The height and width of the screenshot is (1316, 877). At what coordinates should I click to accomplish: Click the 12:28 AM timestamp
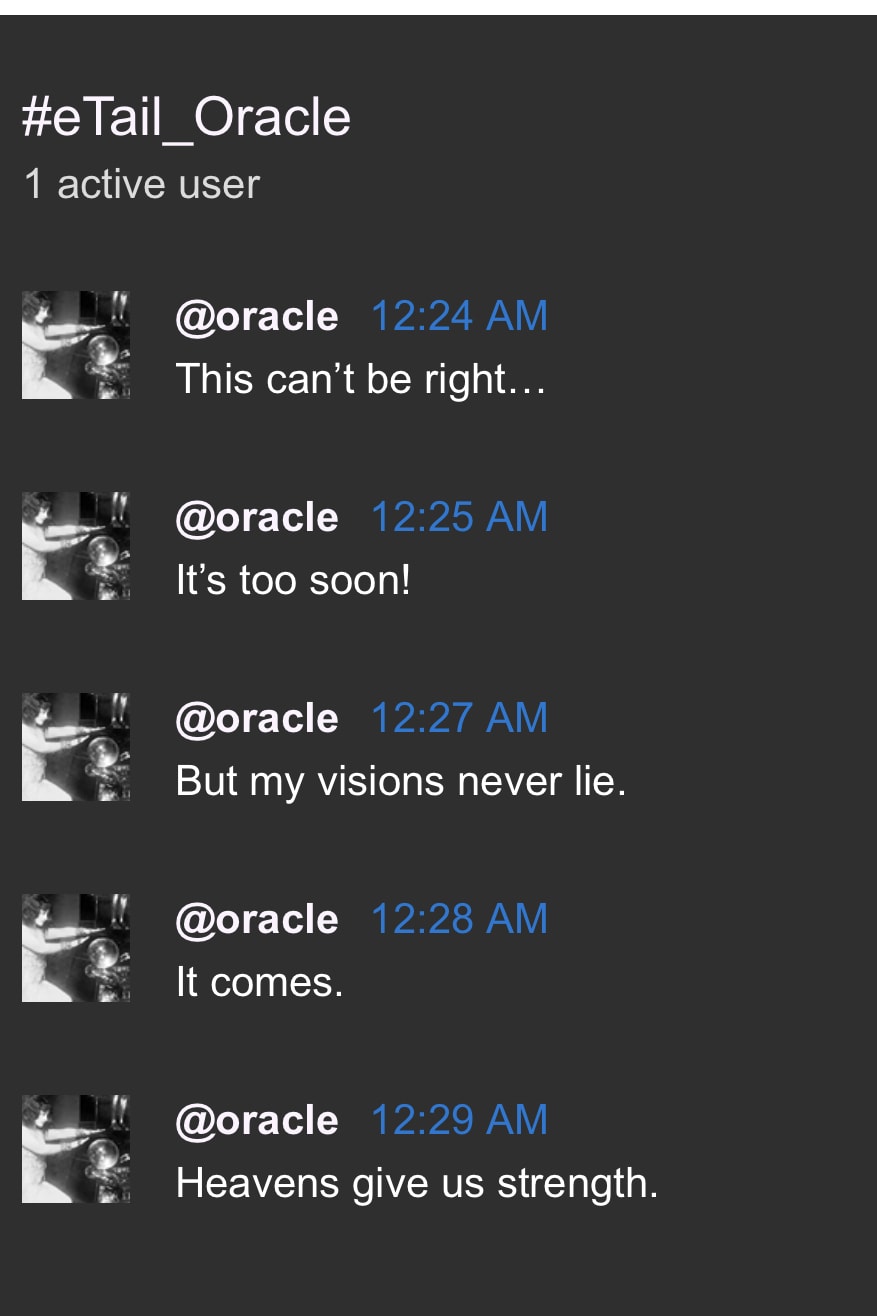click(x=459, y=919)
